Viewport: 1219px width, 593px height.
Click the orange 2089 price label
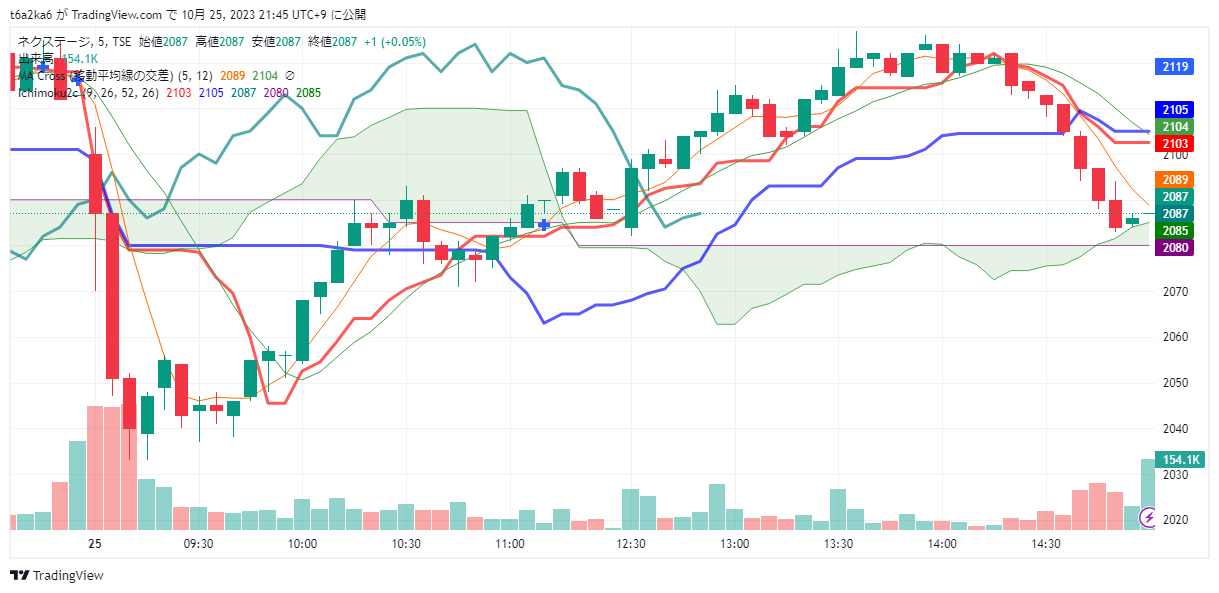pos(1175,180)
